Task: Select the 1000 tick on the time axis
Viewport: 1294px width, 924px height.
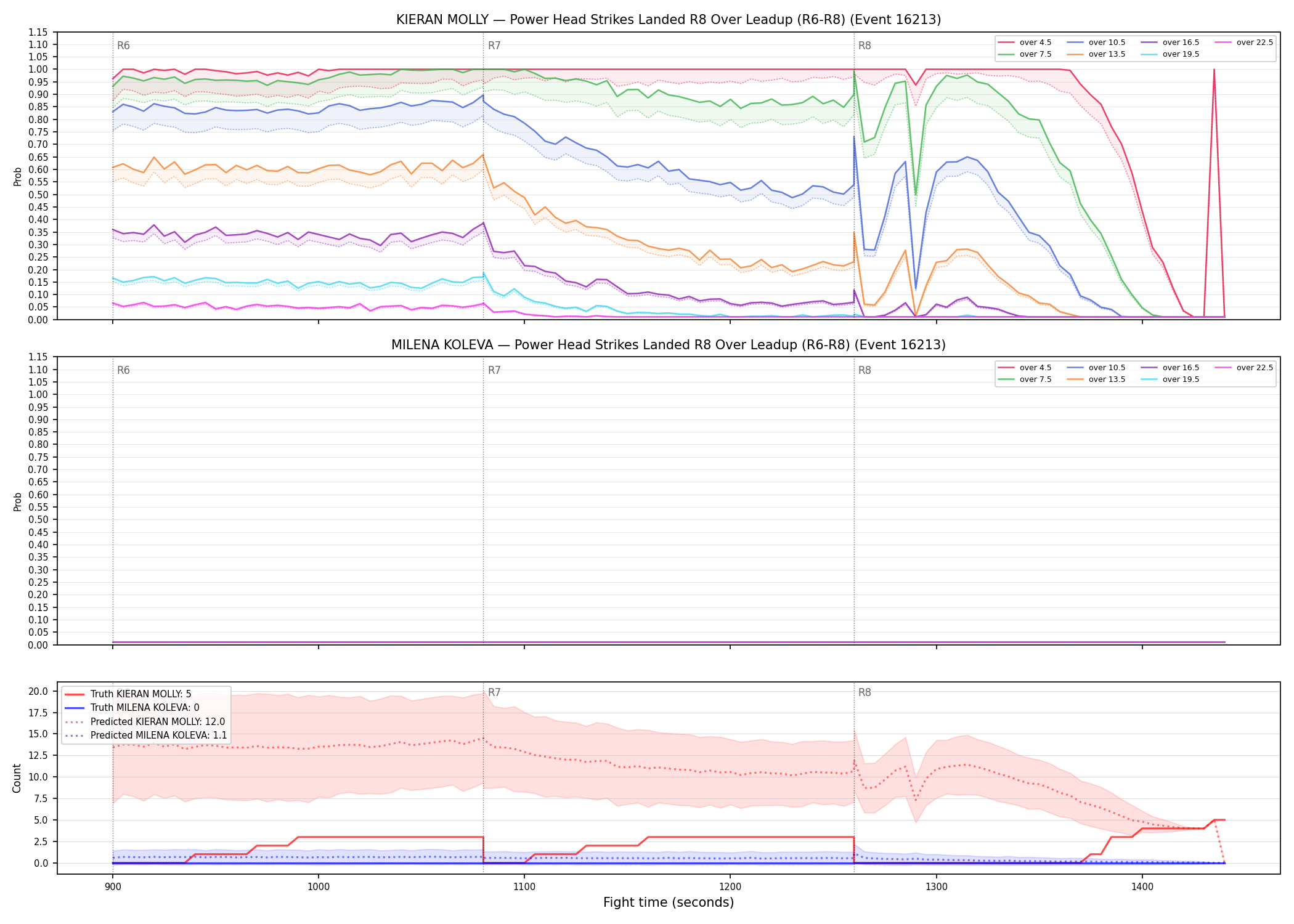Action: point(318,887)
